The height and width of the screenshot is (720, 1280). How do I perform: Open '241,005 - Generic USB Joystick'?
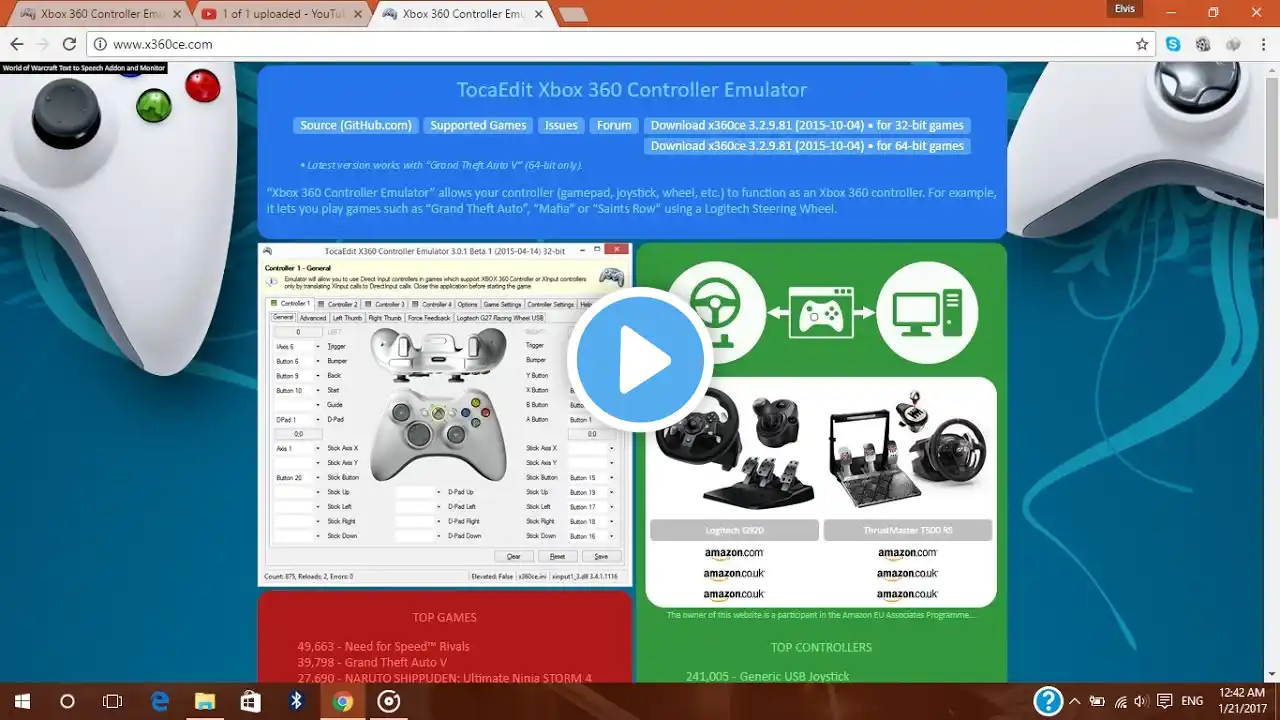pyautogui.click(x=768, y=676)
